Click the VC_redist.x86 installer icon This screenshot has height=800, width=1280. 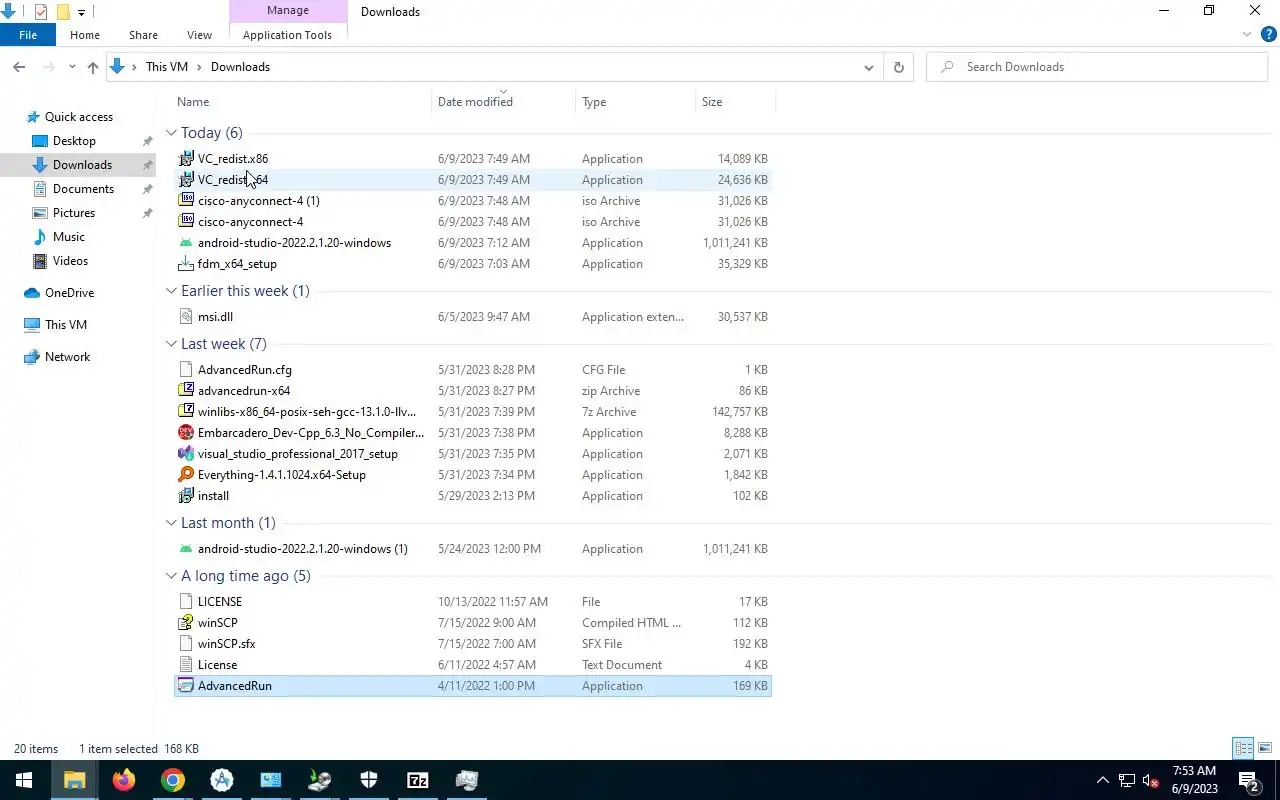[x=186, y=159]
